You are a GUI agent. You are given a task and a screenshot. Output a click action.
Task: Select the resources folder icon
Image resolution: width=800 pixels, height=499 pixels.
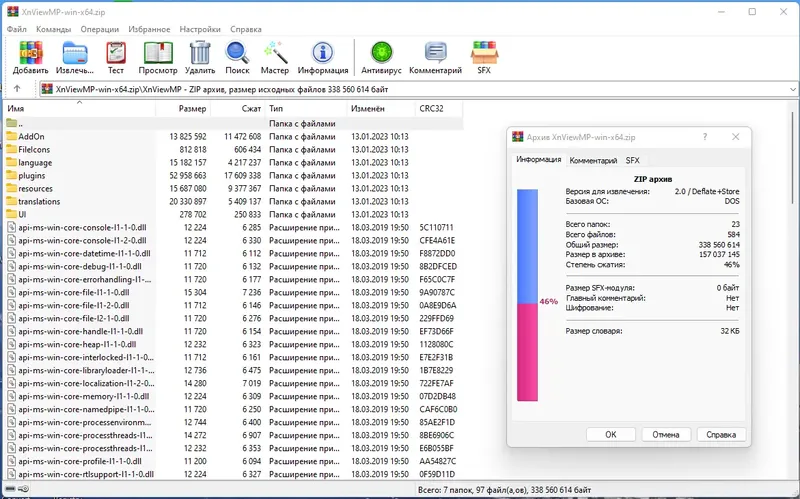coord(11,188)
